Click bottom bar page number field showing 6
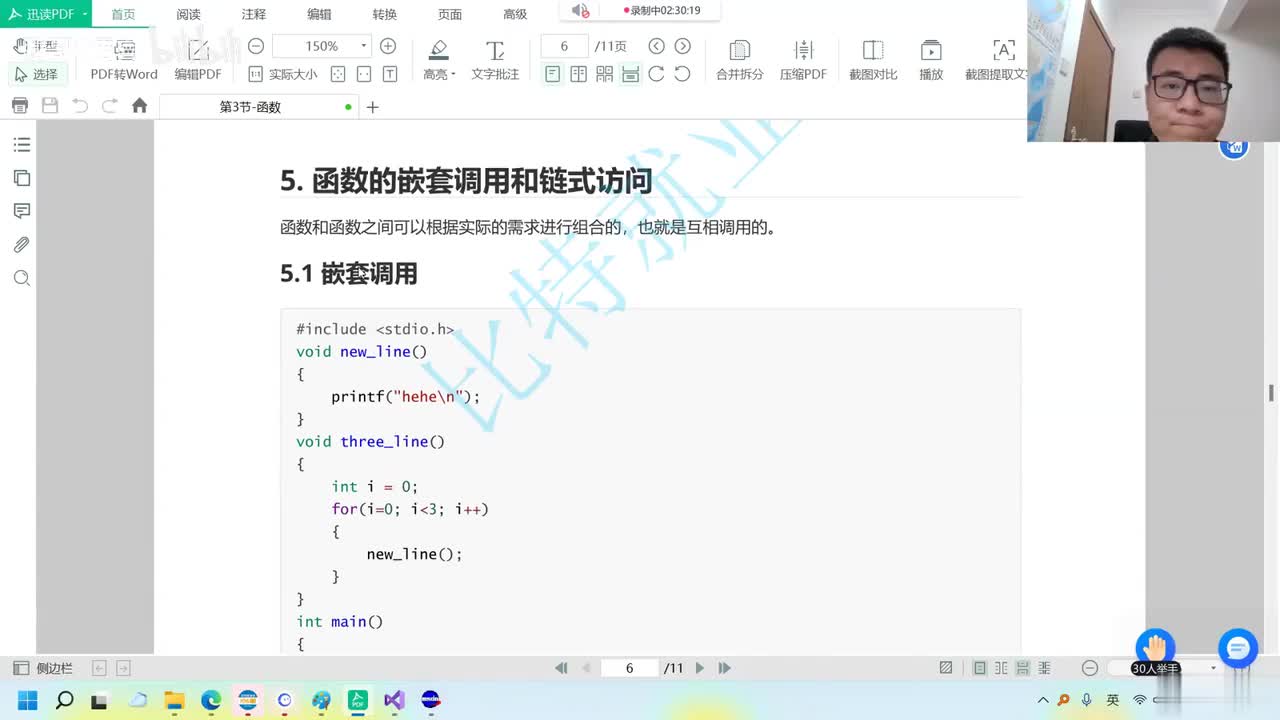 (x=629, y=668)
